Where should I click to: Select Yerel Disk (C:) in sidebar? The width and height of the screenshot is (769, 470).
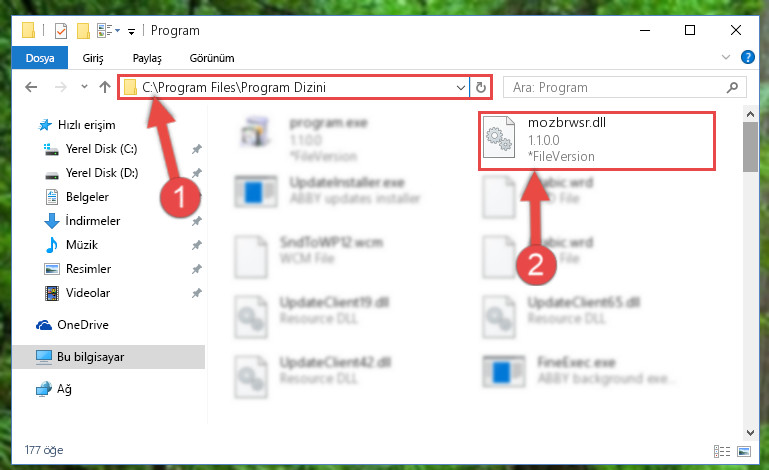tap(102, 149)
